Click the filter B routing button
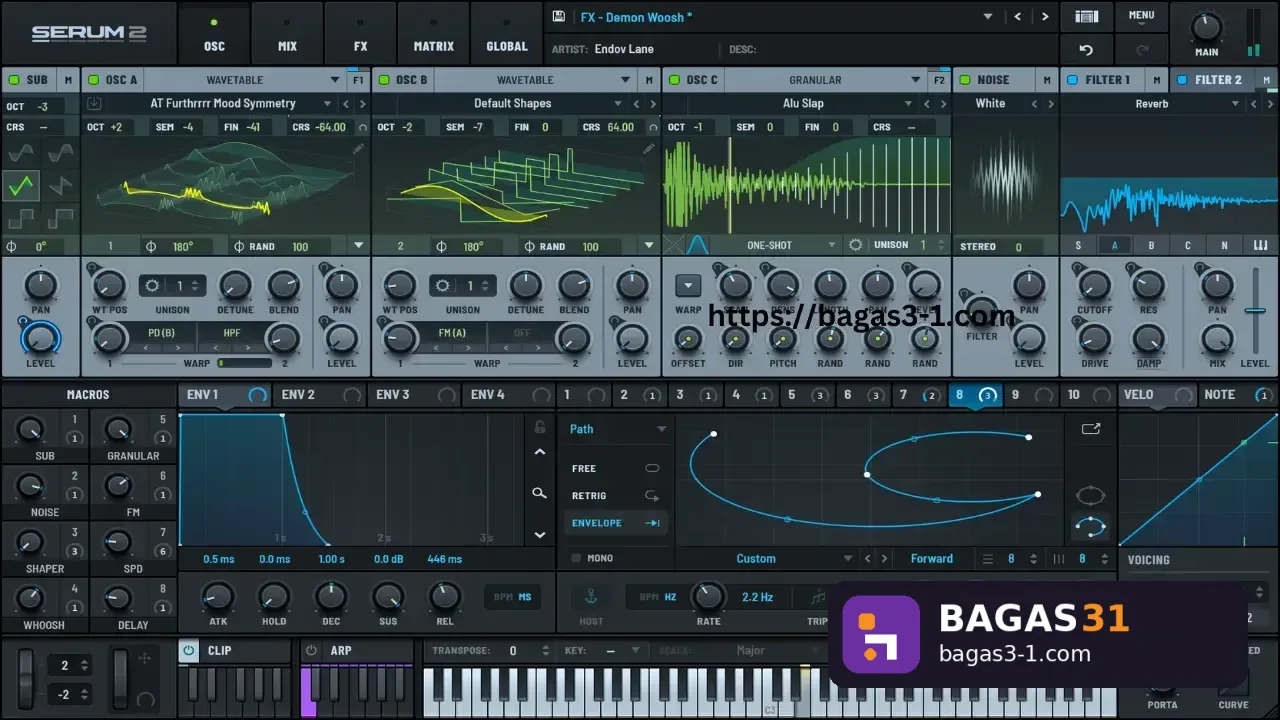Image resolution: width=1280 pixels, height=720 pixels. pyautogui.click(x=1151, y=245)
